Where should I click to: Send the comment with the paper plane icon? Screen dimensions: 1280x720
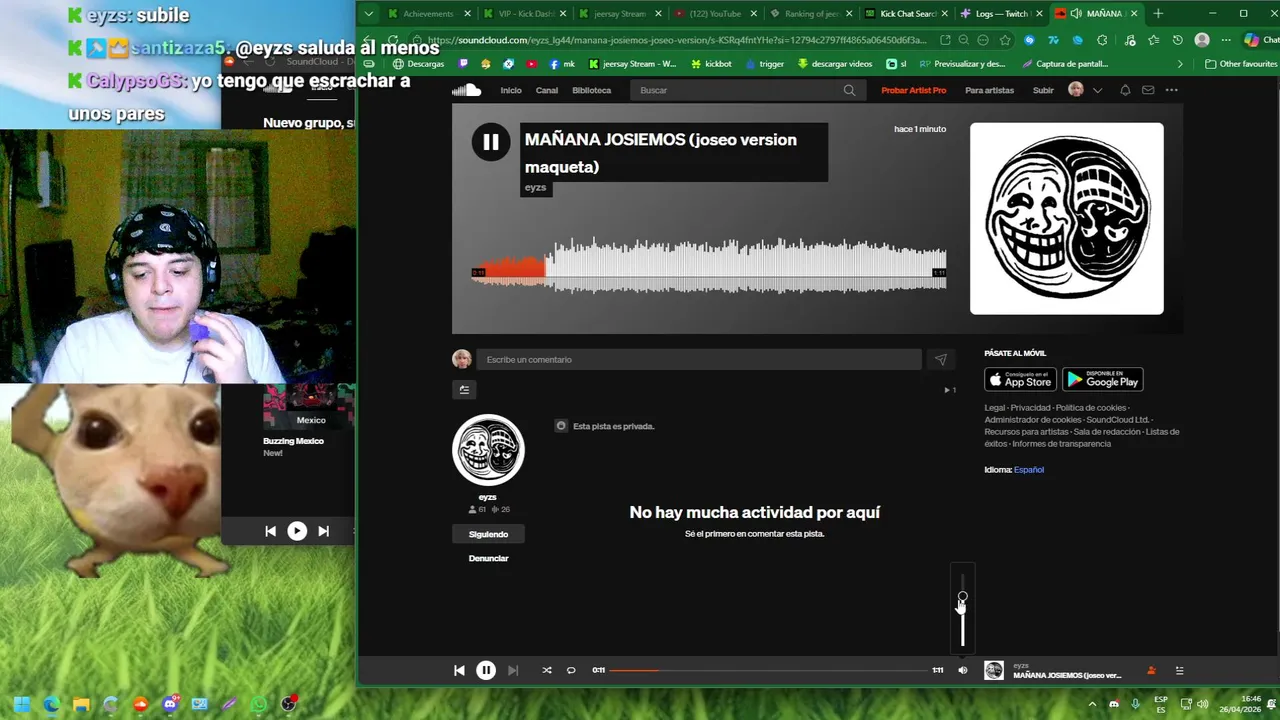940,359
